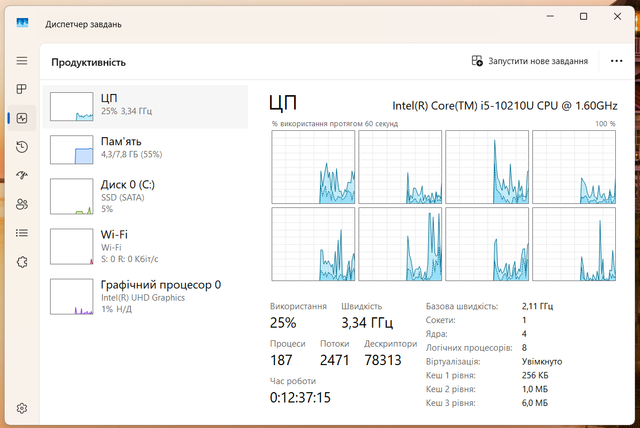Image resolution: width=640 pixels, height=428 pixels.
Task: Select the Performance page icon
Action: [x=22, y=118]
